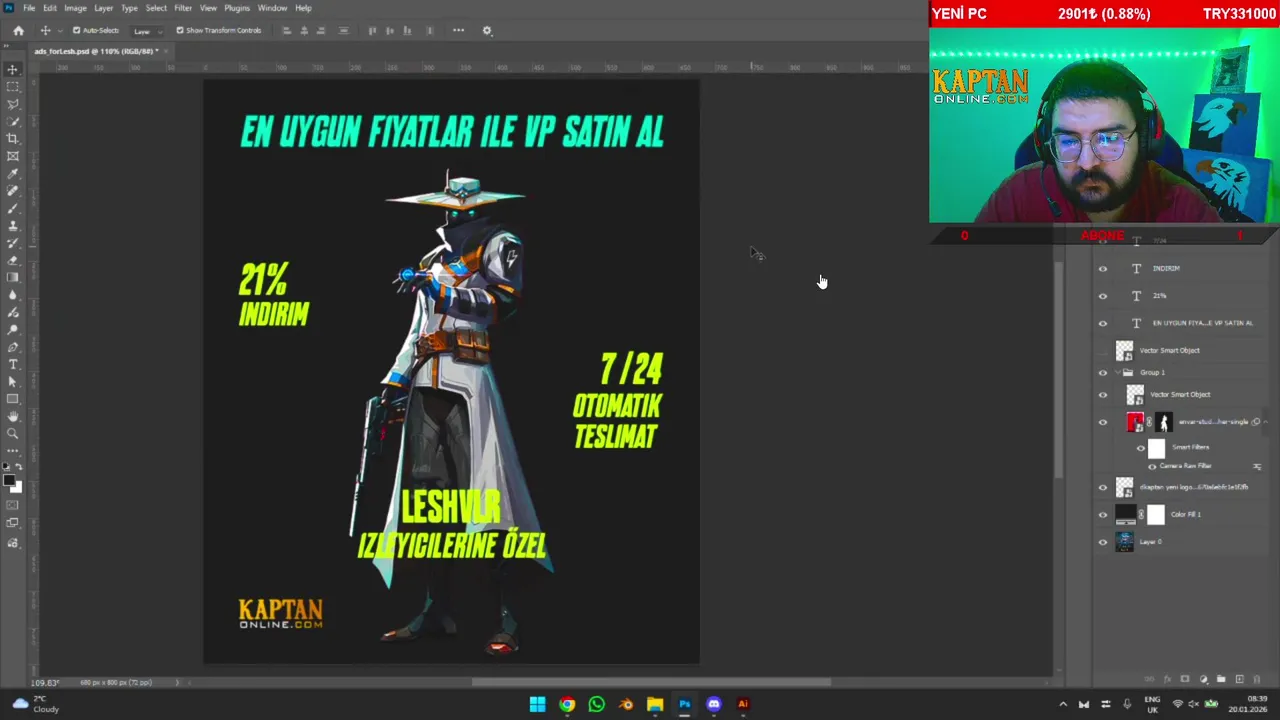This screenshot has height=720, width=1280.
Task: Select the Crop tool
Action: (13, 138)
